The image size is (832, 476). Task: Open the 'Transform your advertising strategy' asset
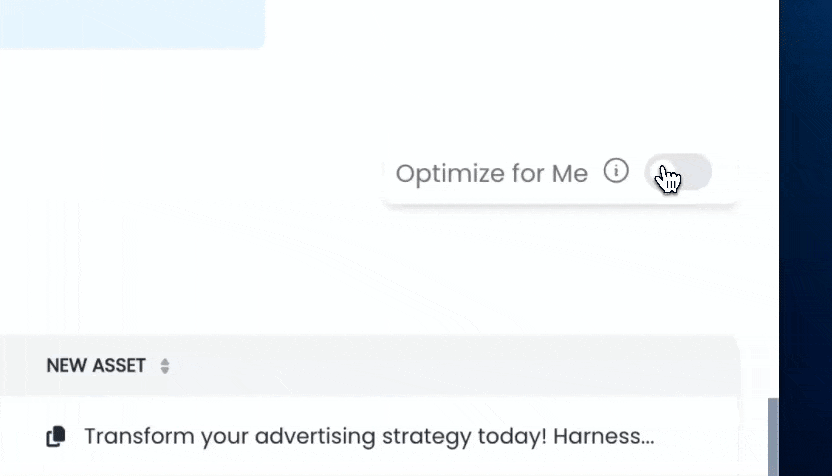point(368,436)
